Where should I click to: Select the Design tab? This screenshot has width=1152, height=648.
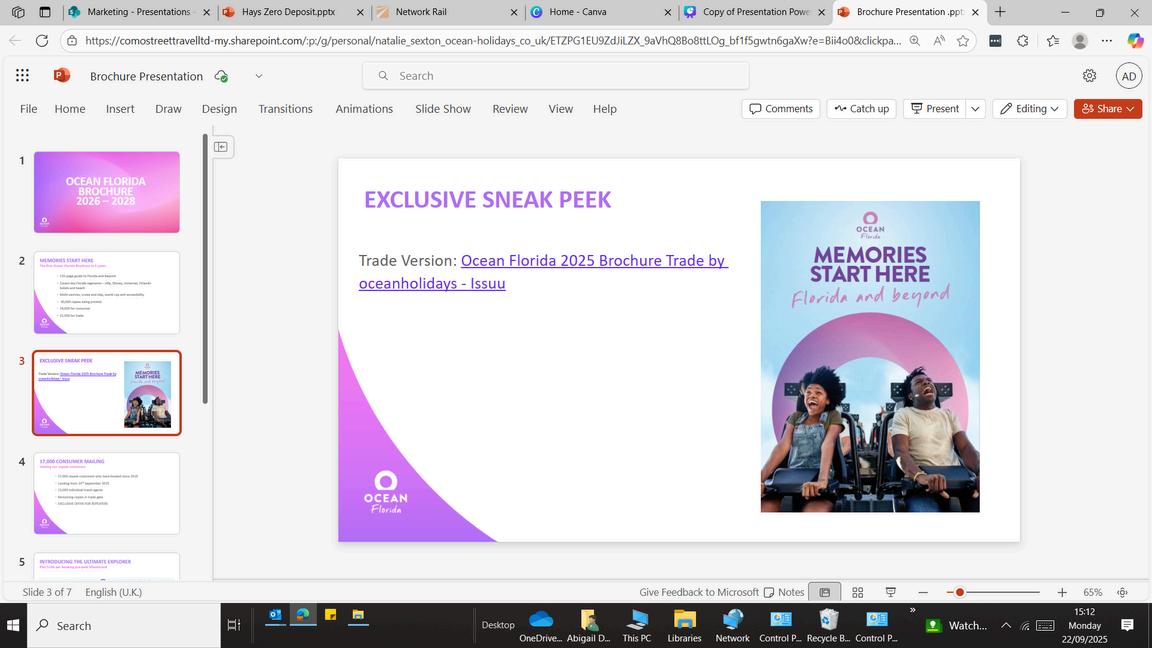coord(219,109)
